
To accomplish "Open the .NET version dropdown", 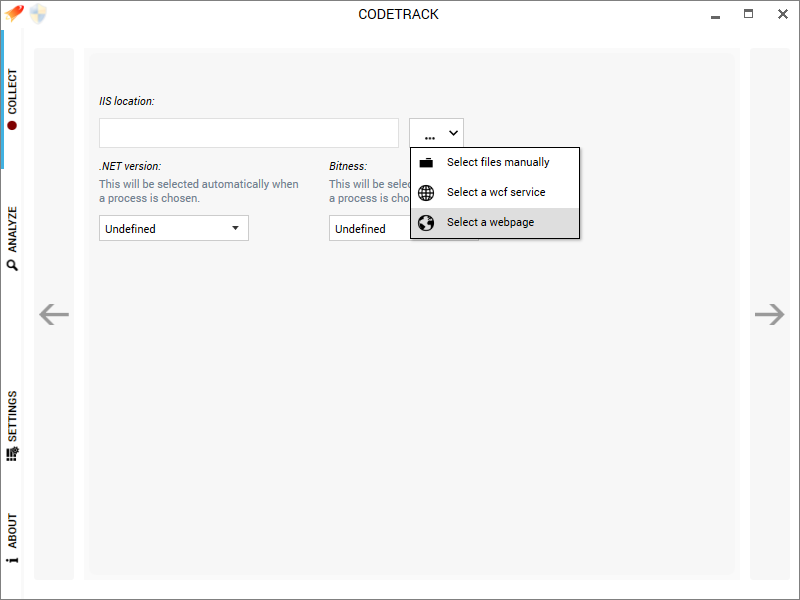I will [x=173, y=228].
